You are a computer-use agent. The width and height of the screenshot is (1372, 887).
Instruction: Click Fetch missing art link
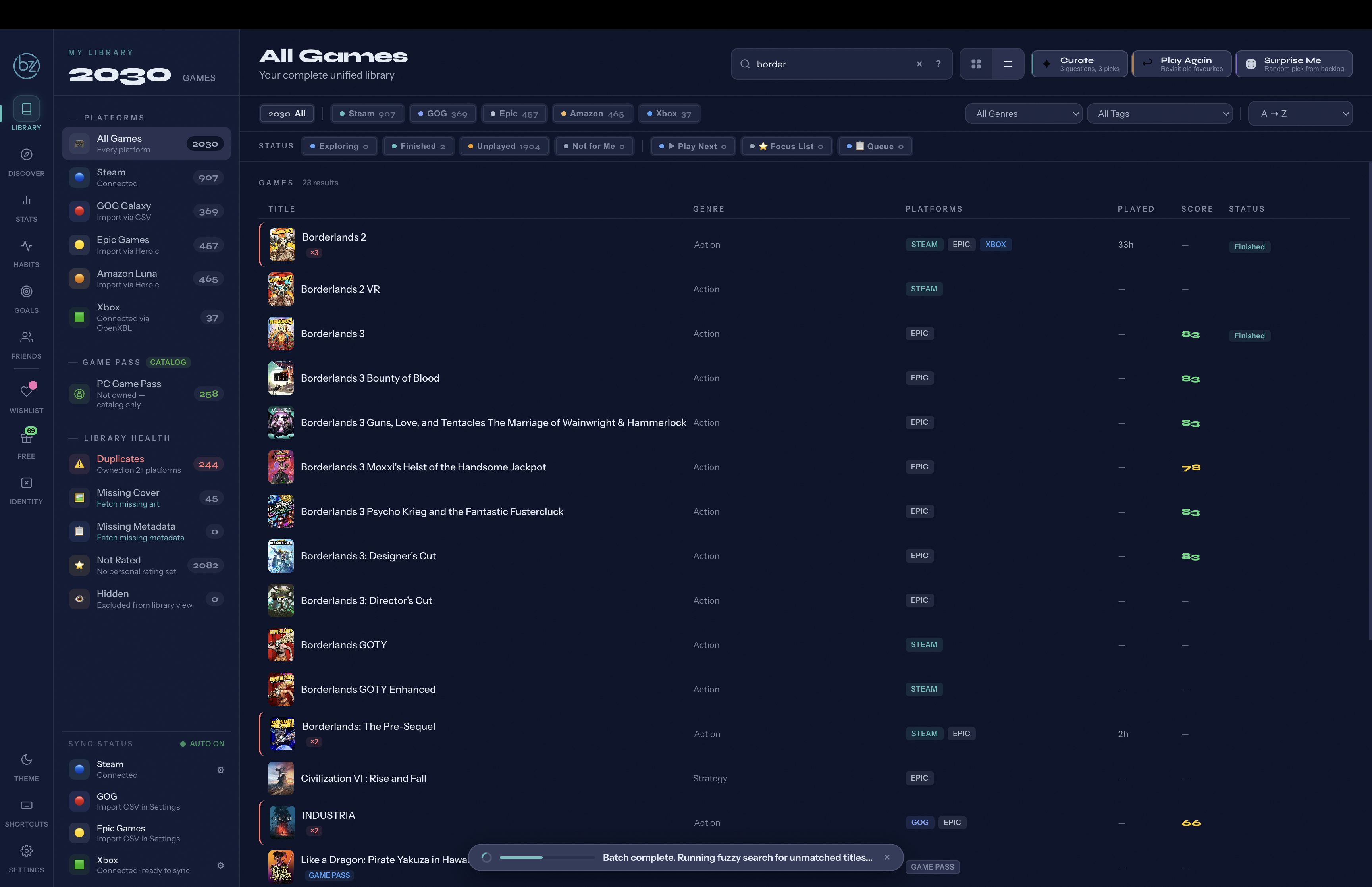pyautogui.click(x=128, y=504)
